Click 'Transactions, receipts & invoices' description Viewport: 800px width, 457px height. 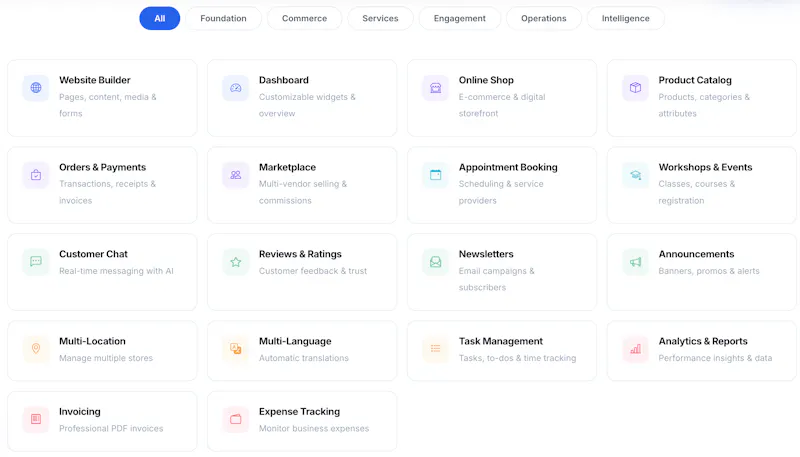point(108,192)
